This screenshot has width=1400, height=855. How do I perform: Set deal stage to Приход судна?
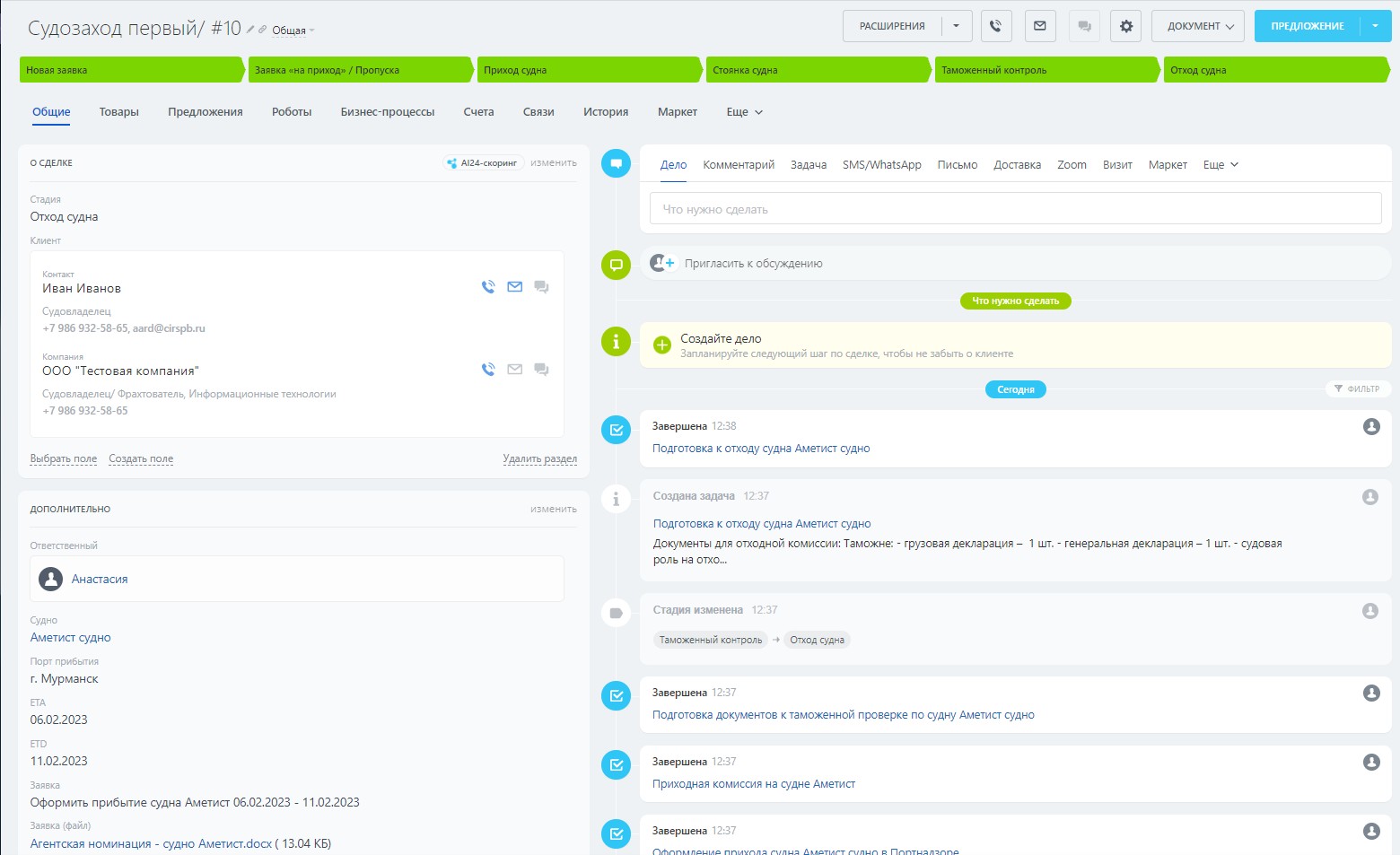[589, 70]
